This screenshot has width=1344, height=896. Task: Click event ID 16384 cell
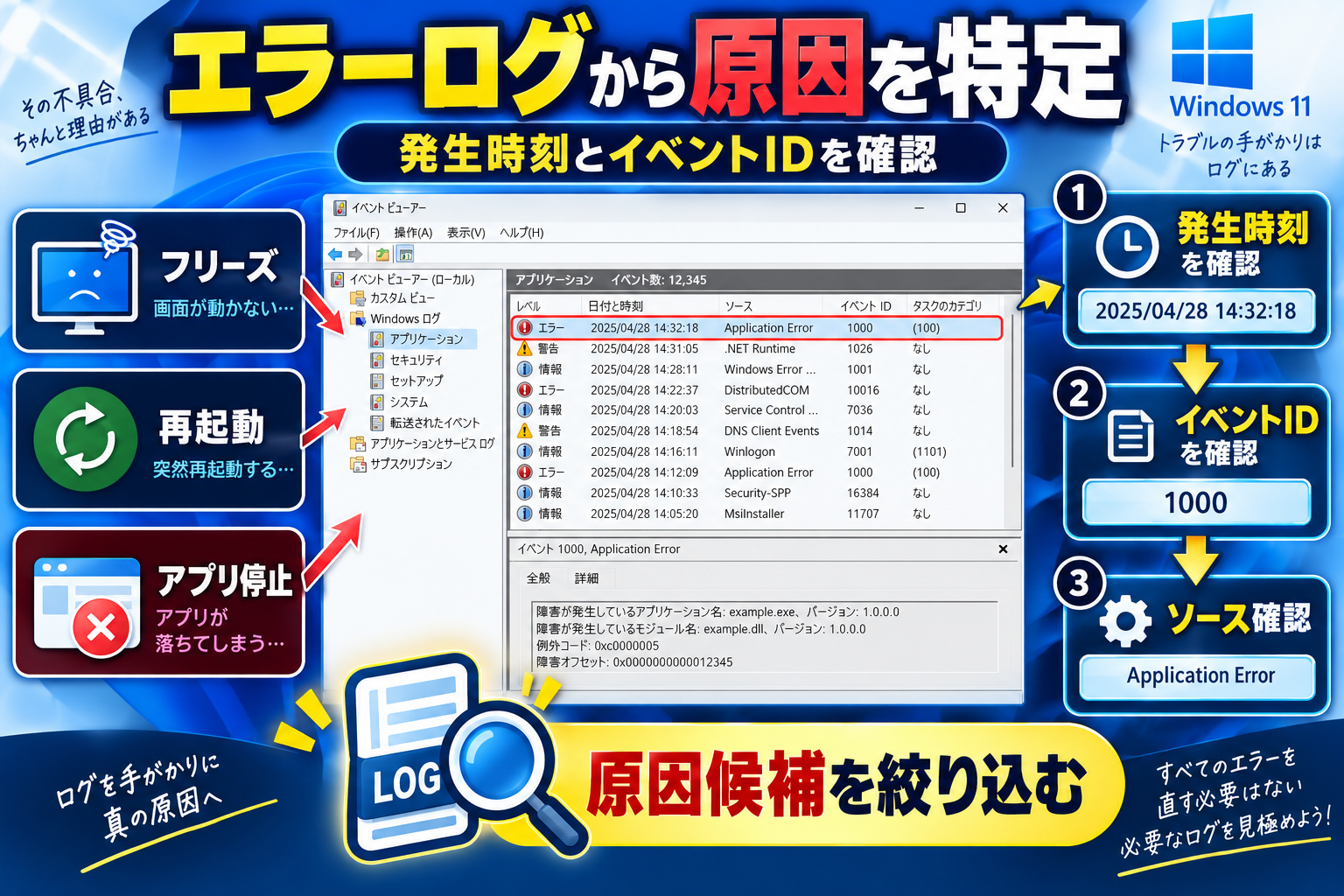(x=863, y=493)
